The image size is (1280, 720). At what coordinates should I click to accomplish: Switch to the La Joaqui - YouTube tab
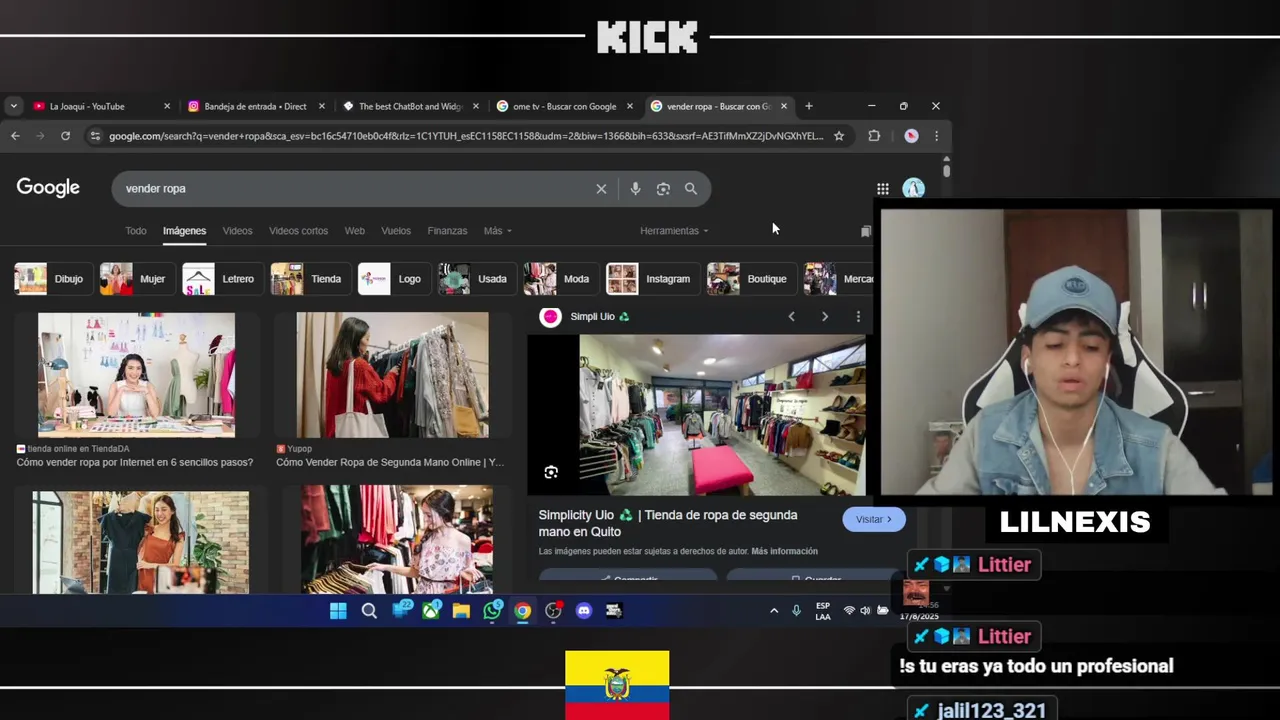coord(100,106)
